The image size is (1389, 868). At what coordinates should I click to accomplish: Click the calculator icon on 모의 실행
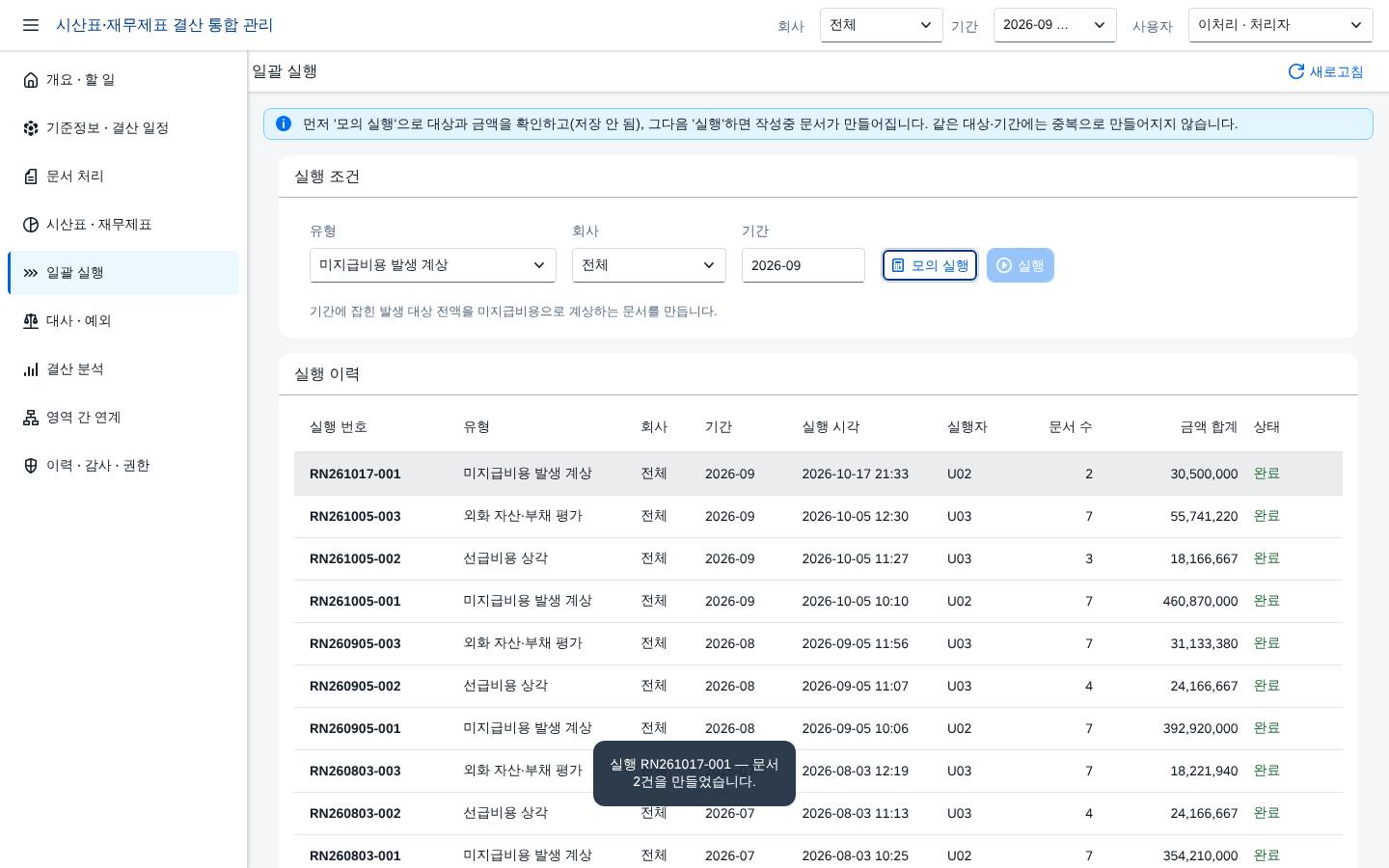(x=898, y=265)
